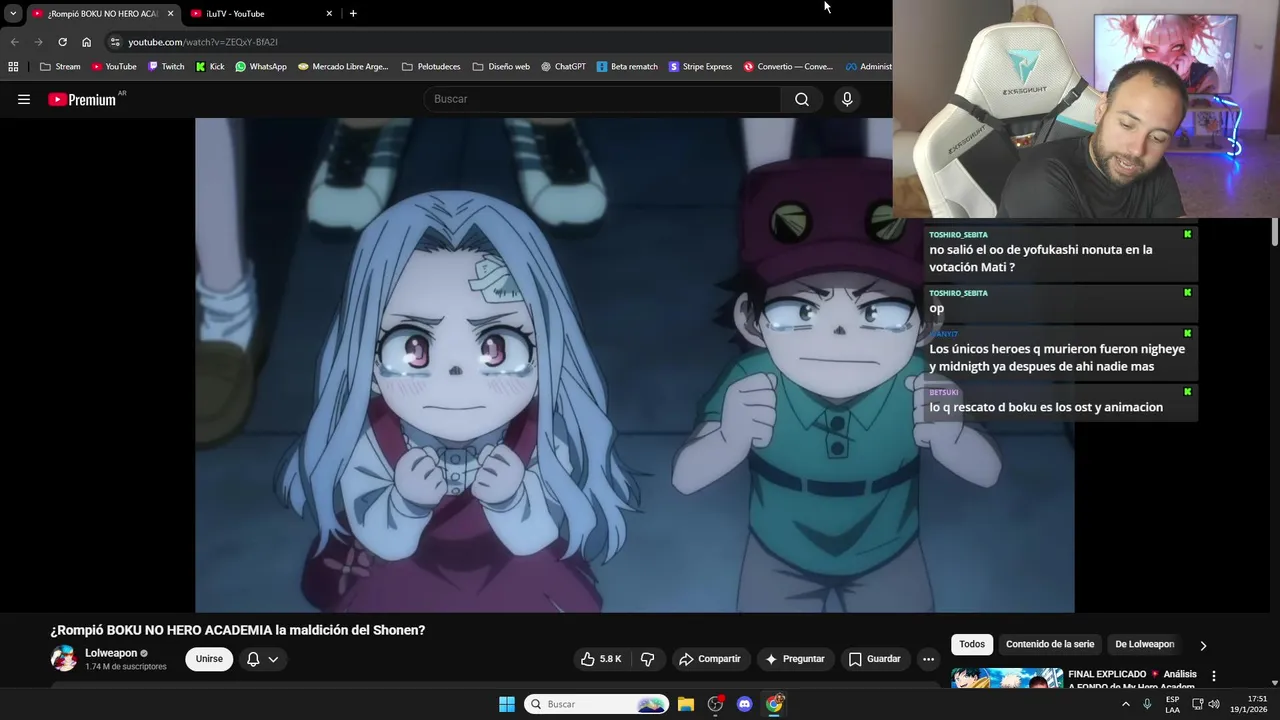The width and height of the screenshot is (1280, 720).
Task: Reload the current page
Action: [x=62, y=42]
